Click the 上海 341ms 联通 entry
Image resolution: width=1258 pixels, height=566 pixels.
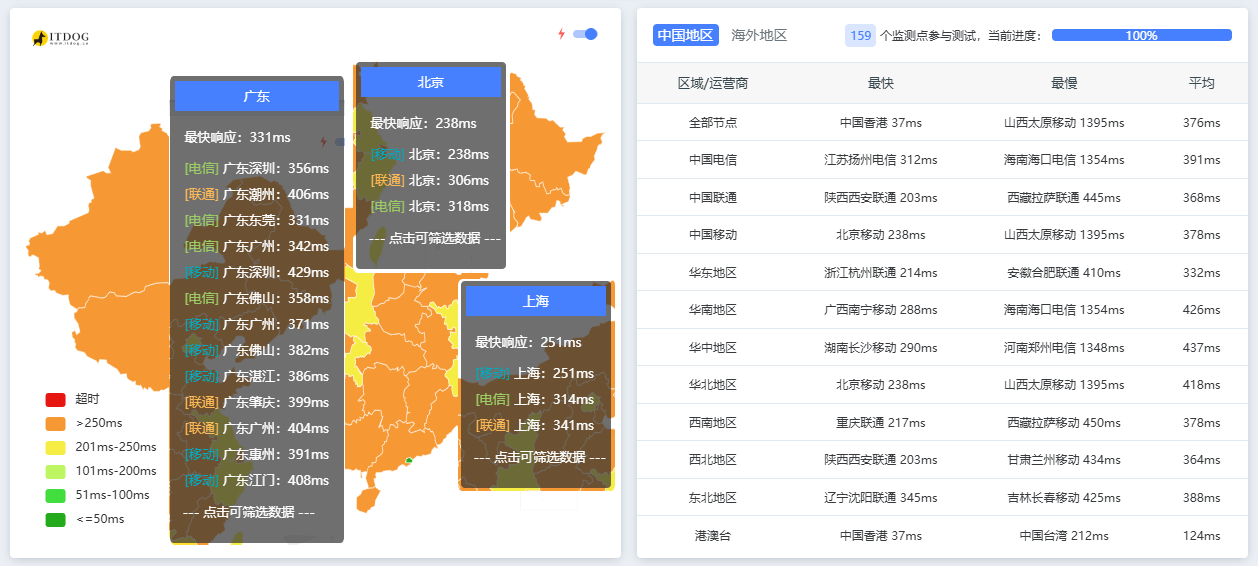coord(534,425)
